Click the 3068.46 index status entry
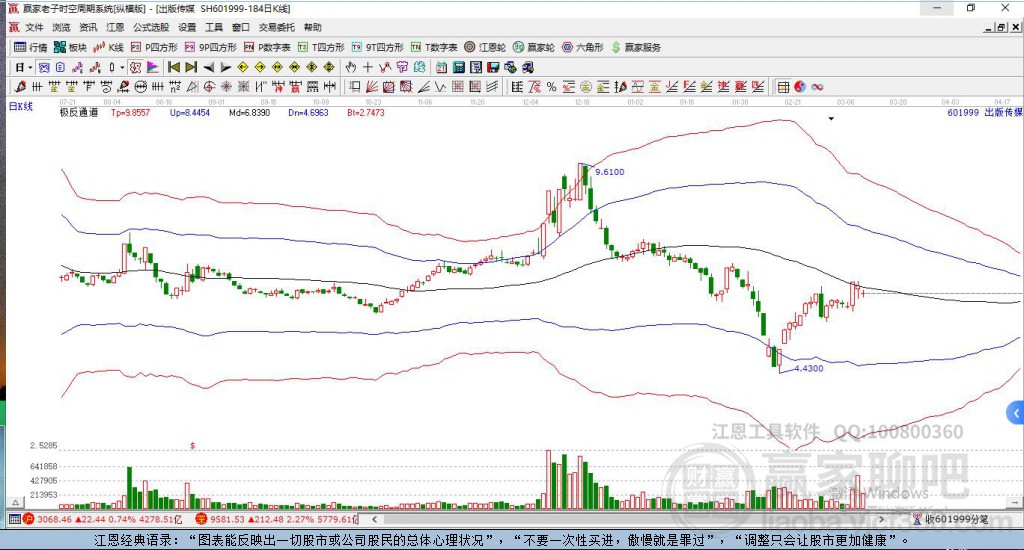 (103, 519)
